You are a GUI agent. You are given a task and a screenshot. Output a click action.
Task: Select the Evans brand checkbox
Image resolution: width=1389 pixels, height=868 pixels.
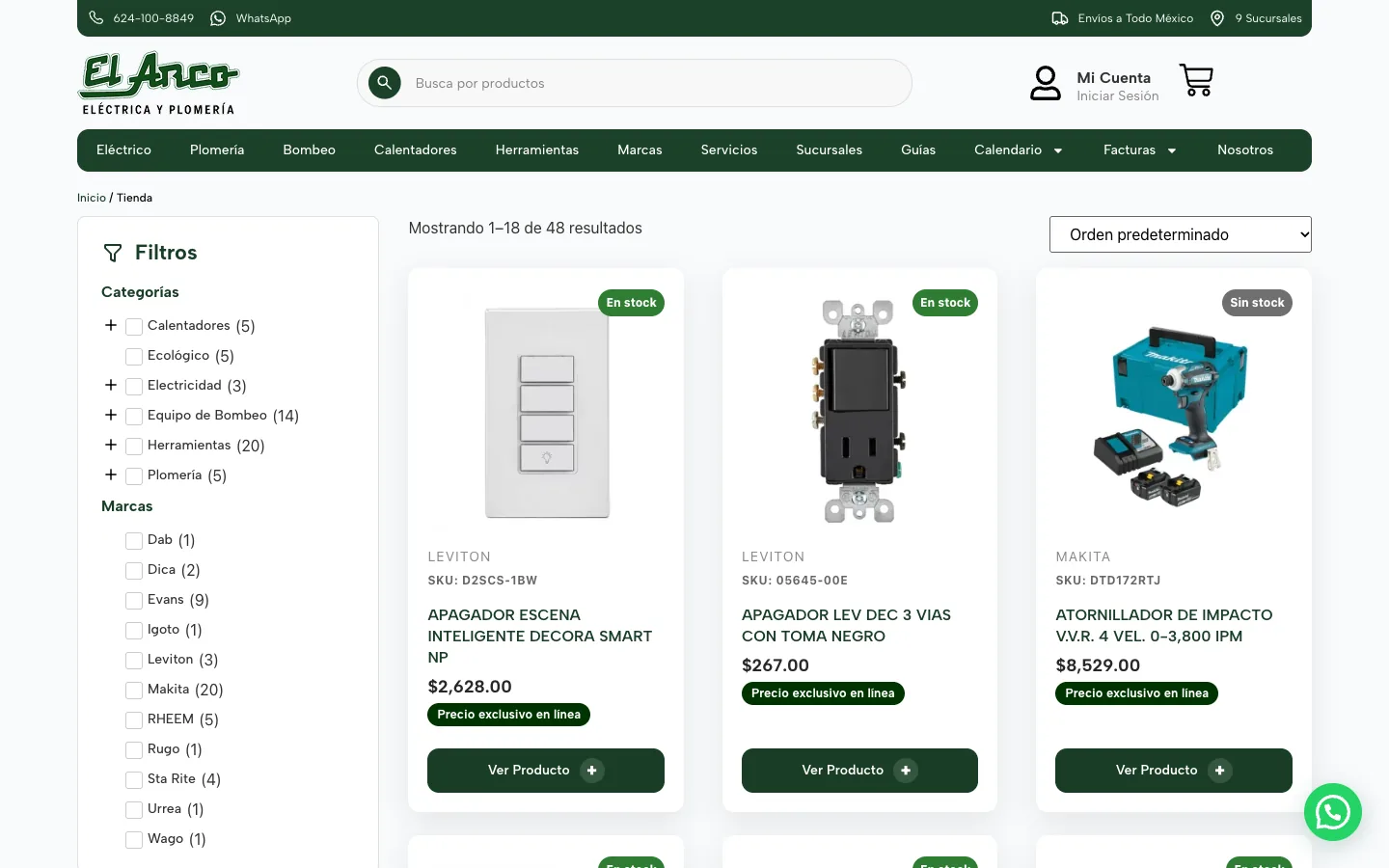pos(134,601)
